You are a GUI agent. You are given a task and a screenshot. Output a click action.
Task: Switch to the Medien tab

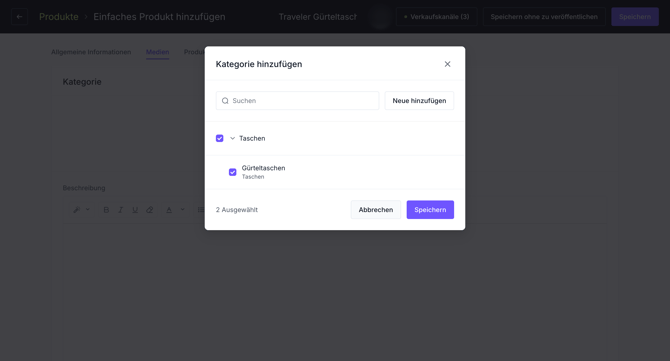pos(158,52)
